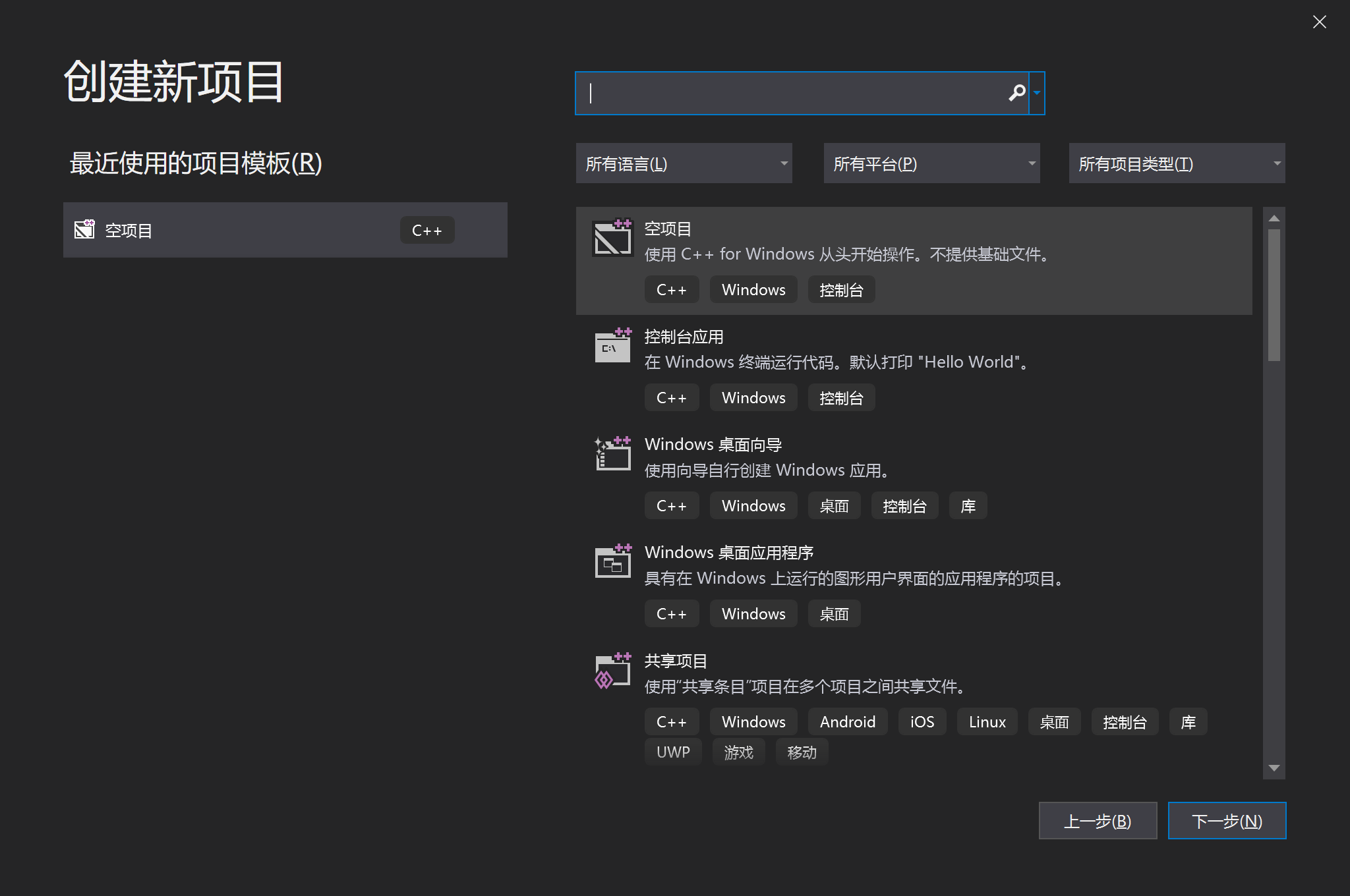1350x896 pixels.
Task: Click the search magnifier icon
Action: 1016,93
